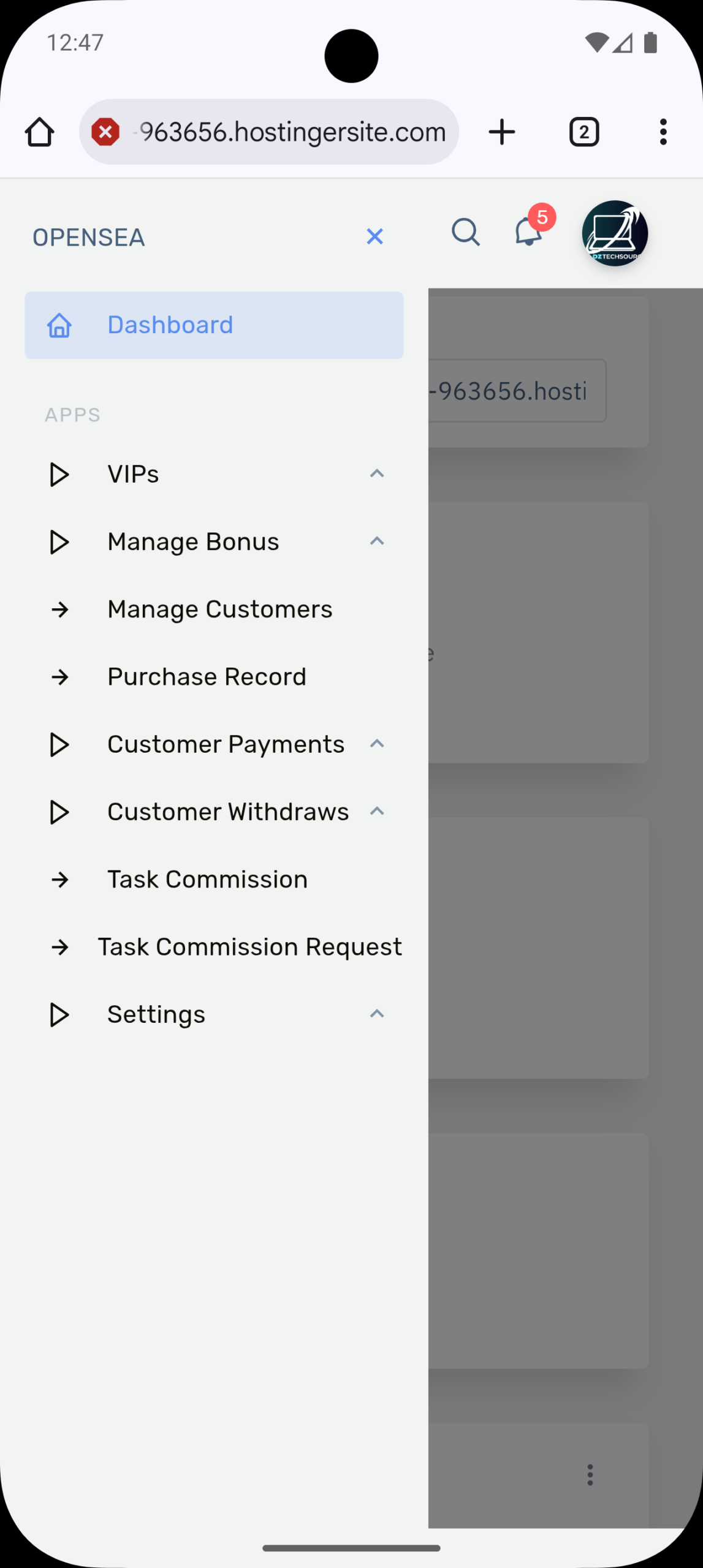Expand the Manage Bonus chevron
The height and width of the screenshot is (1568, 703).
pos(377,541)
